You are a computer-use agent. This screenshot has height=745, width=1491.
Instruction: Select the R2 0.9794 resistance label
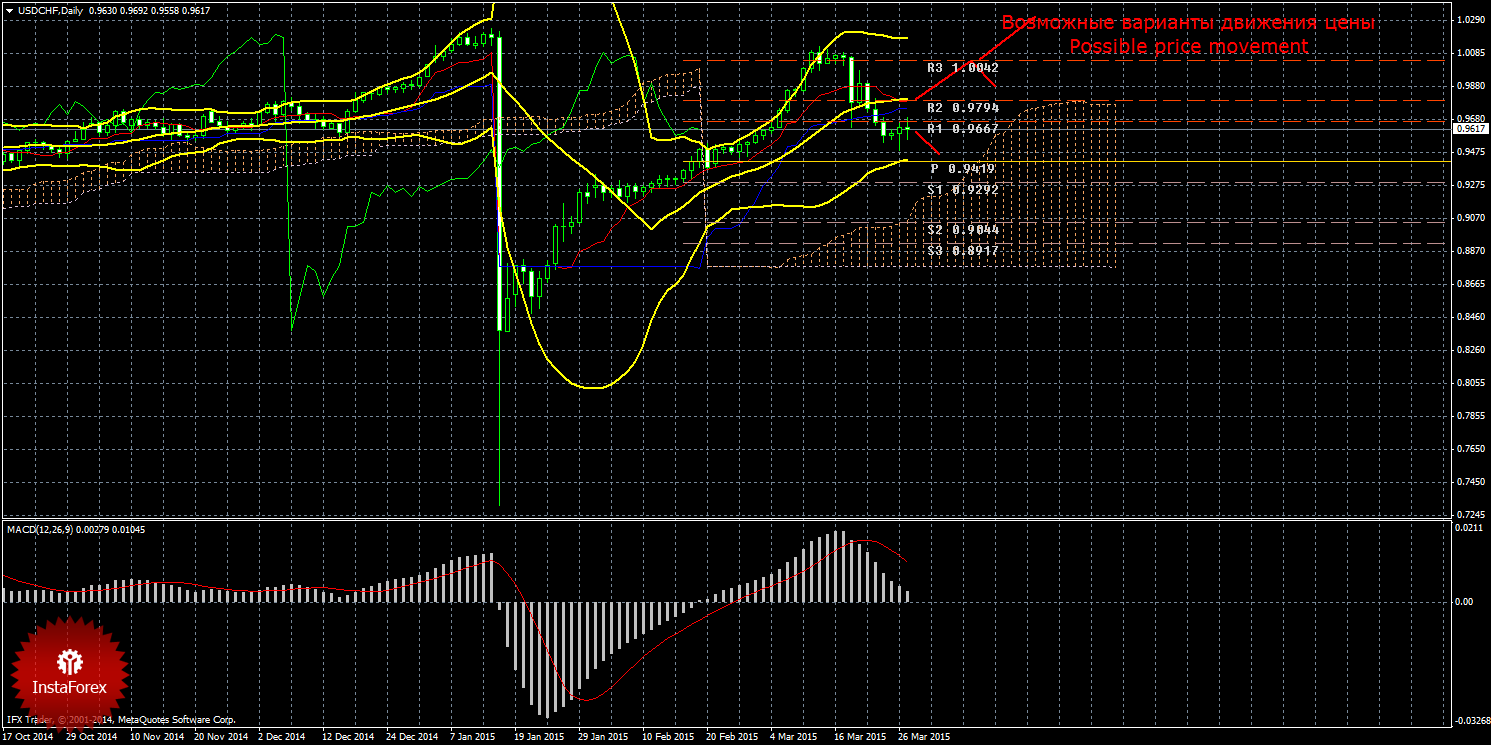click(x=962, y=107)
